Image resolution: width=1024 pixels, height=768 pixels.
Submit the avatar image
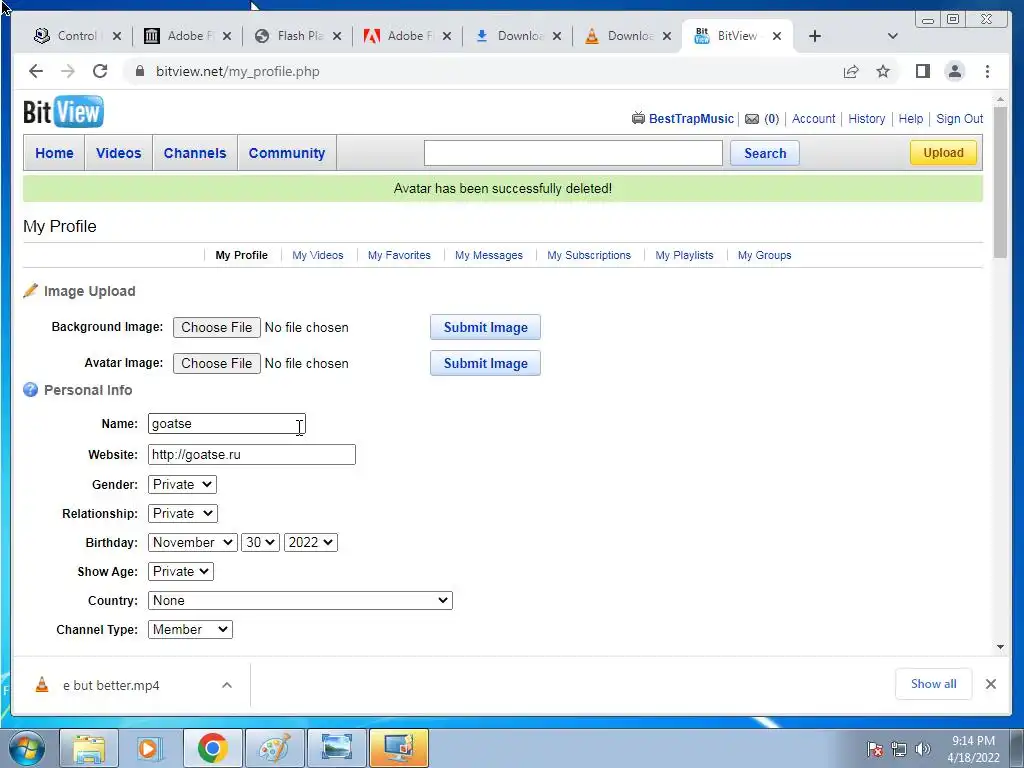tap(485, 363)
